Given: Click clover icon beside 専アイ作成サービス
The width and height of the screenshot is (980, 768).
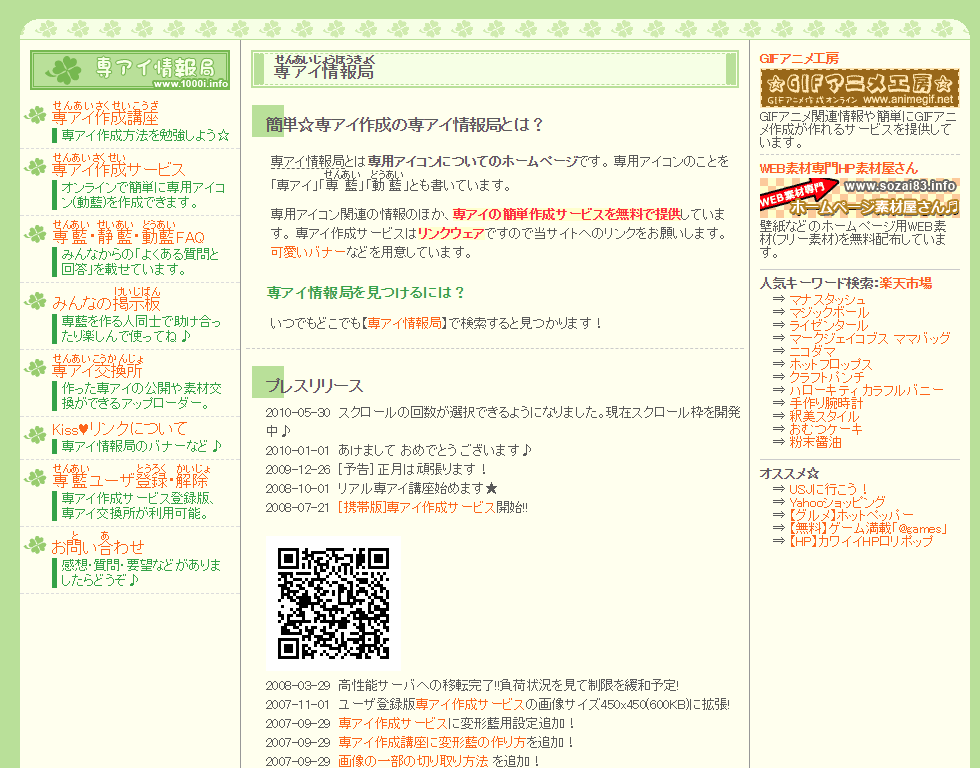Looking at the screenshot, I should pyautogui.click(x=36, y=168).
